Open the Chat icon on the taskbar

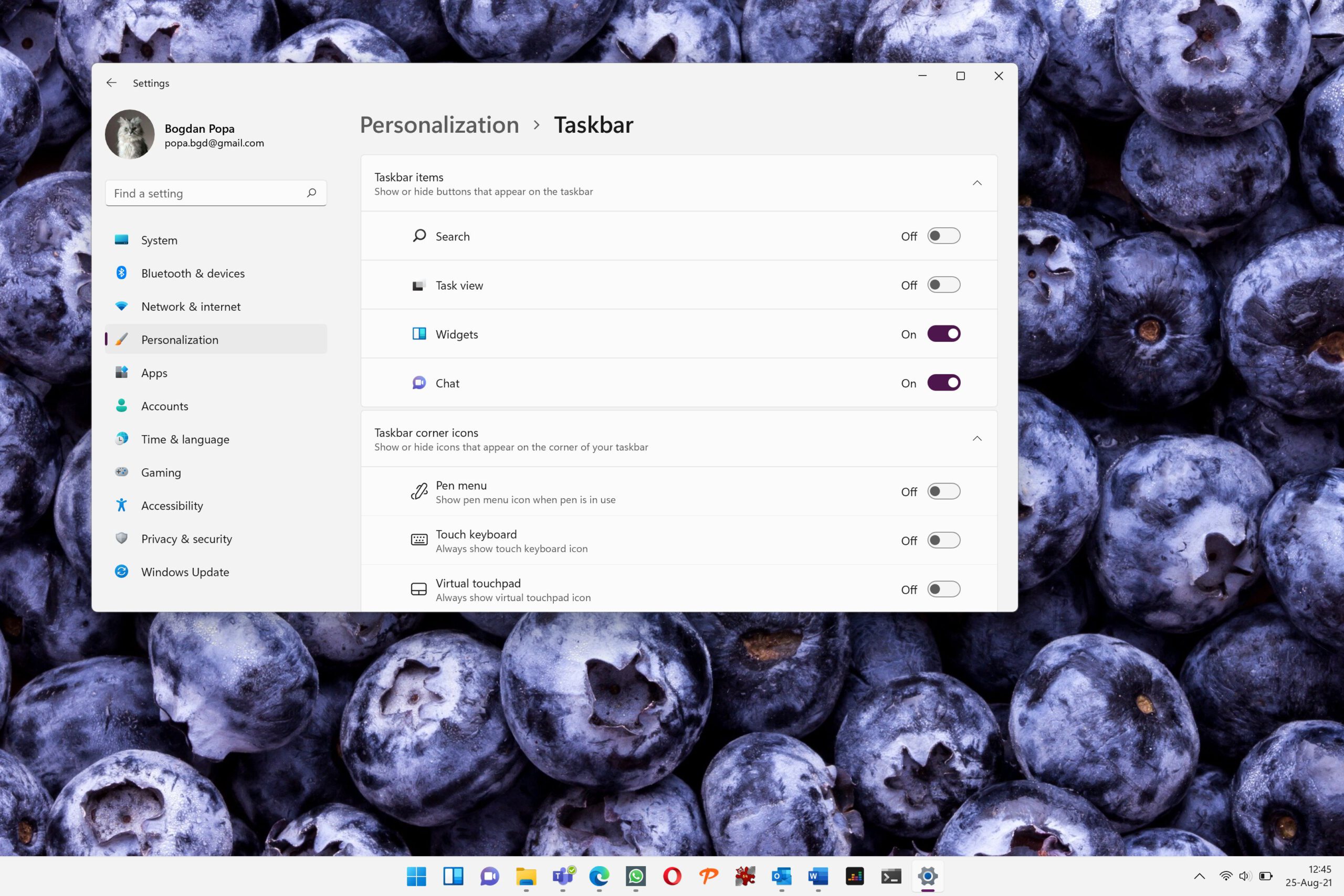click(490, 876)
